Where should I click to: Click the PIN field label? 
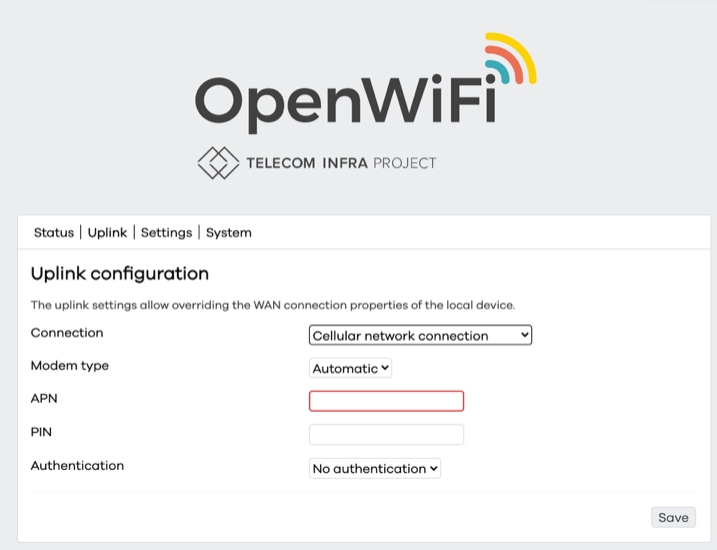41,432
